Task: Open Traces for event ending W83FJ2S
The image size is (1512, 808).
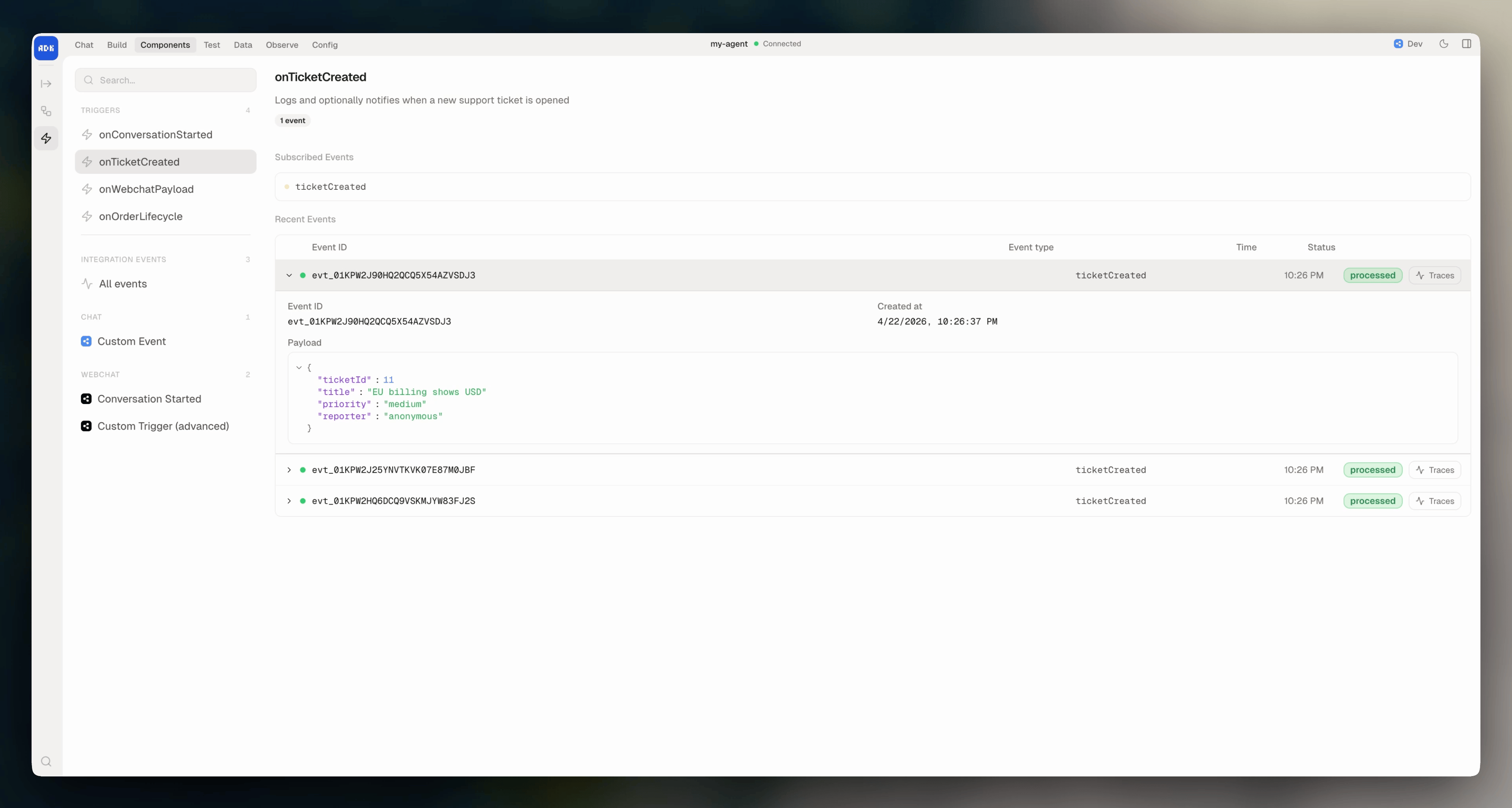Action: coord(1435,501)
